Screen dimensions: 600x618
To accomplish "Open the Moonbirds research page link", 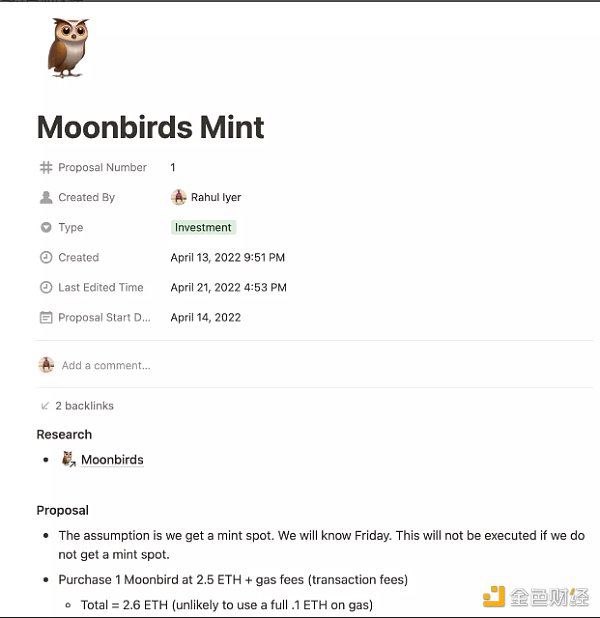I will 112,460.
